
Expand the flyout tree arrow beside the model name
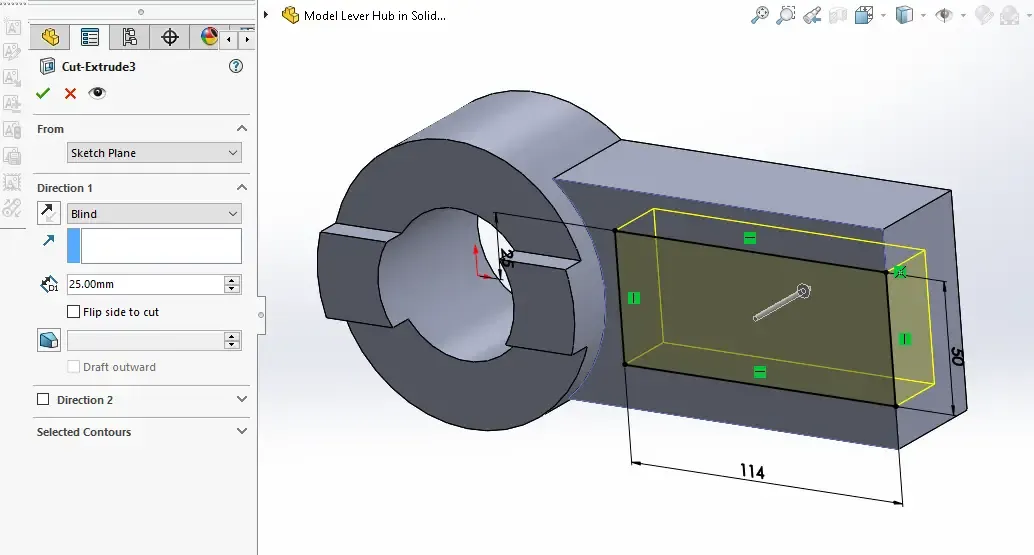coord(266,15)
